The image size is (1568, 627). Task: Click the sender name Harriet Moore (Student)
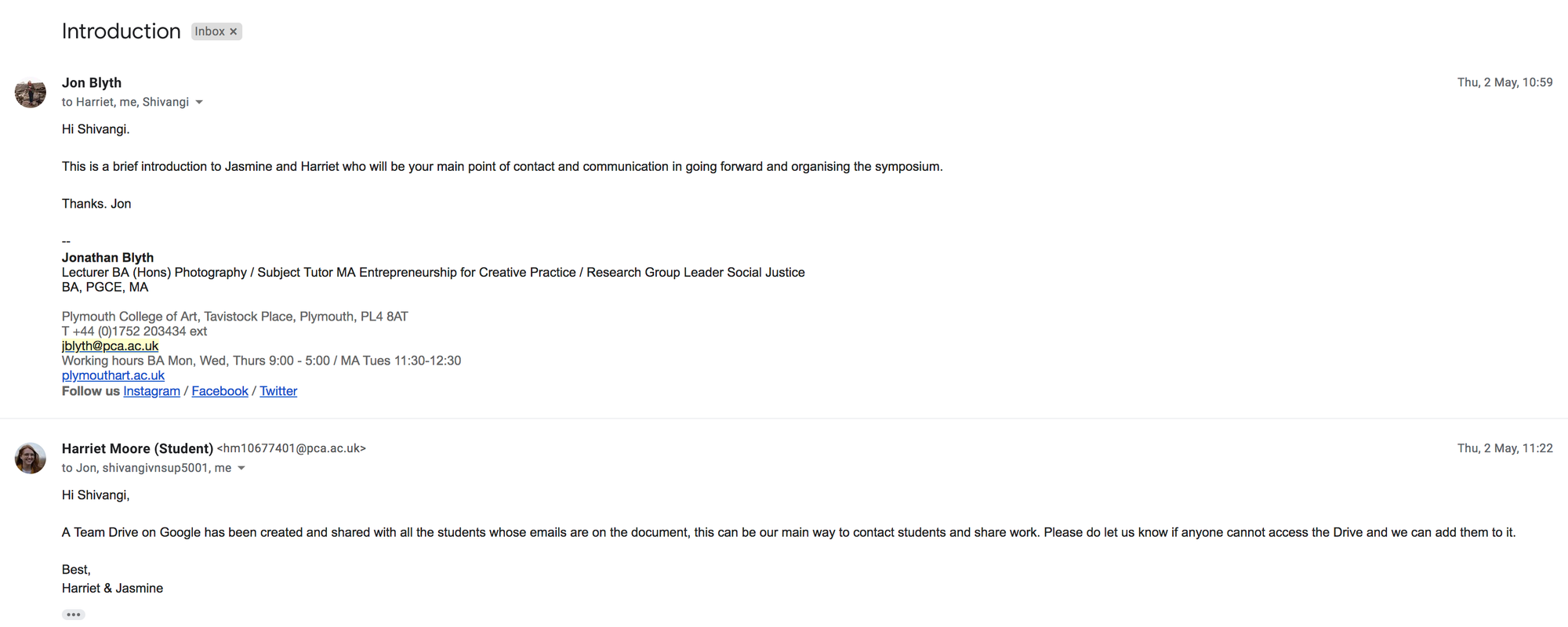point(137,448)
